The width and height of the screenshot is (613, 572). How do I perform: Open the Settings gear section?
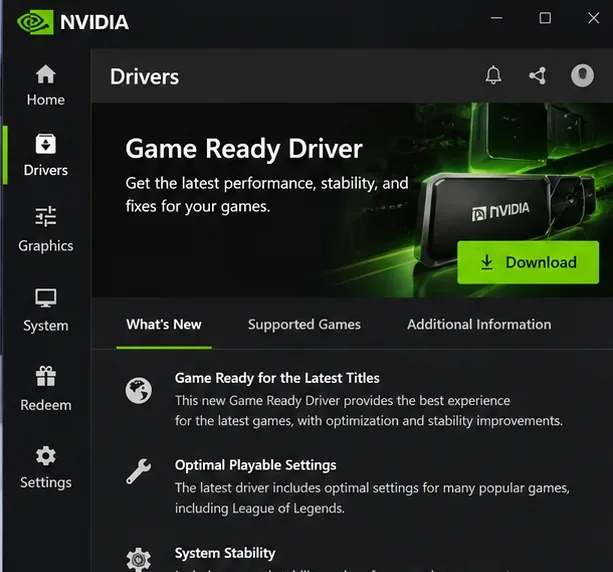(x=46, y=467)
